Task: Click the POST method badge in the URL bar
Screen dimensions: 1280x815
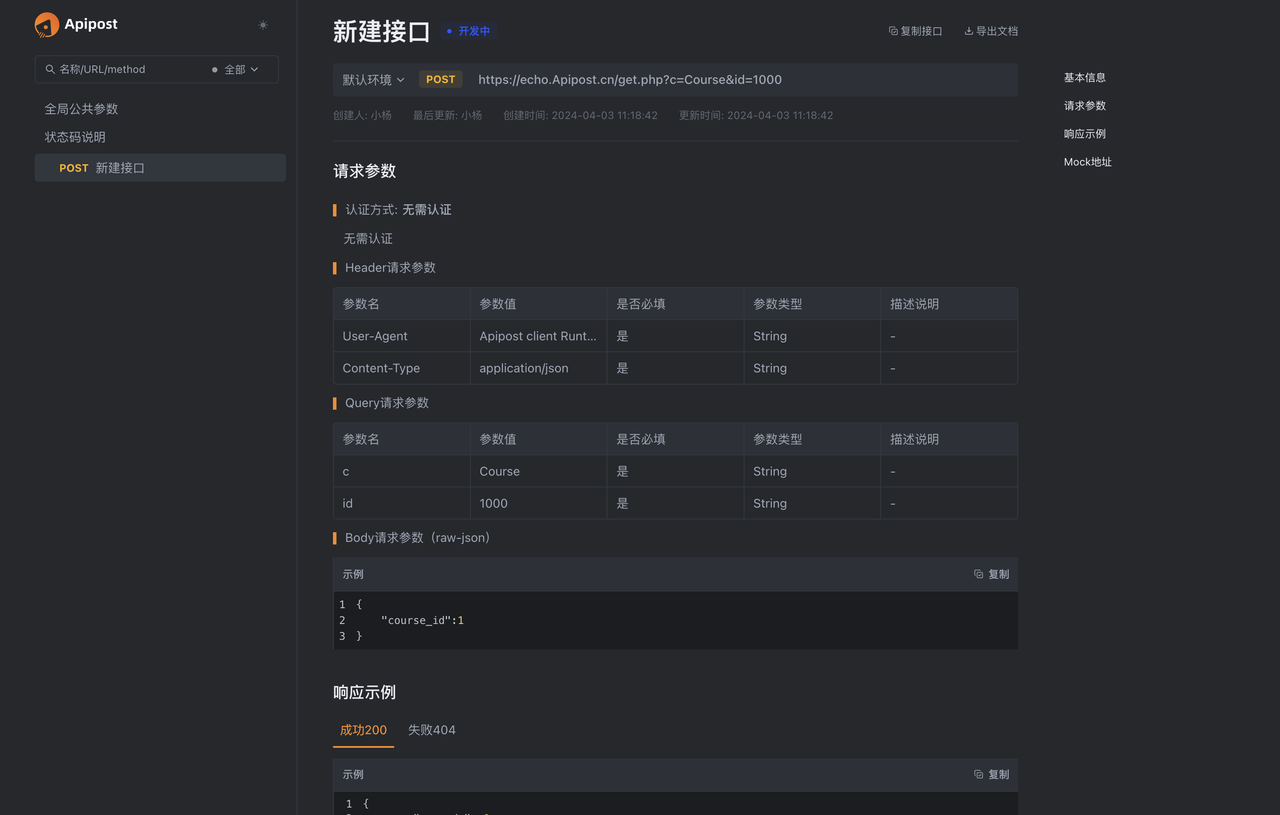Action: [440, 79]
